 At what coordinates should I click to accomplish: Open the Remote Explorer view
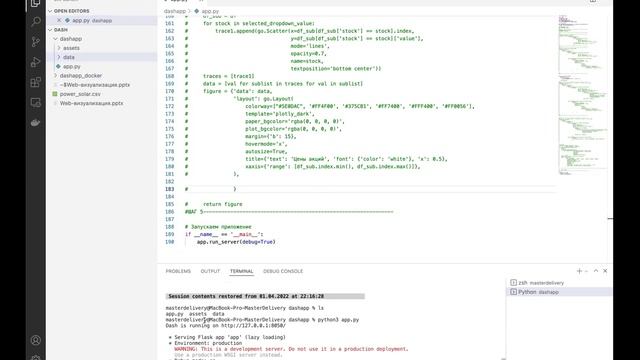36,102
